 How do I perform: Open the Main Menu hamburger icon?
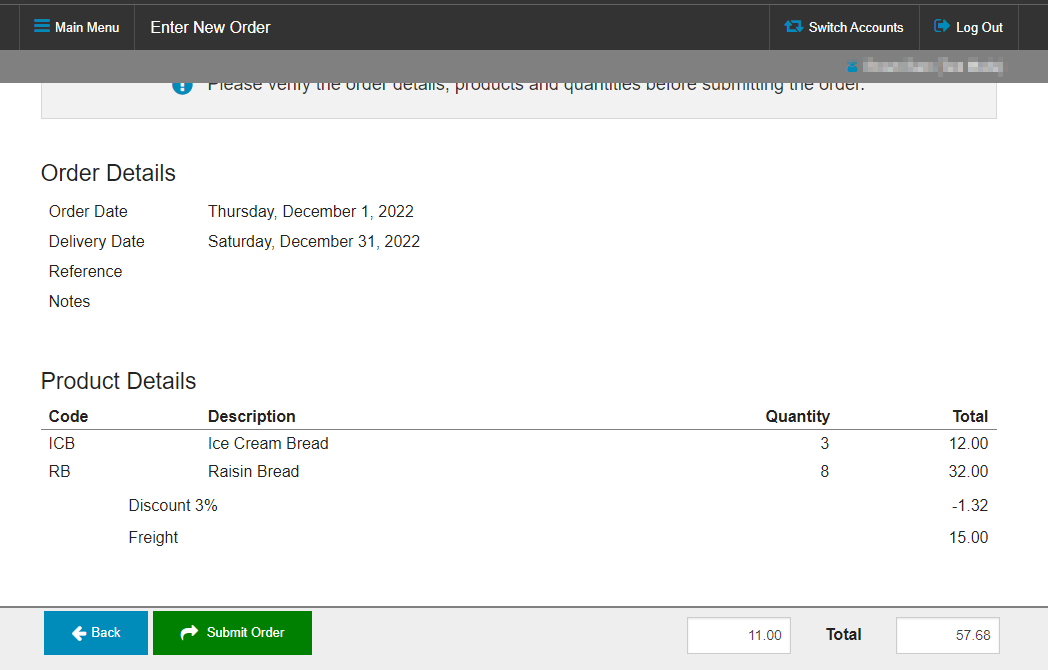pos(42,26)
